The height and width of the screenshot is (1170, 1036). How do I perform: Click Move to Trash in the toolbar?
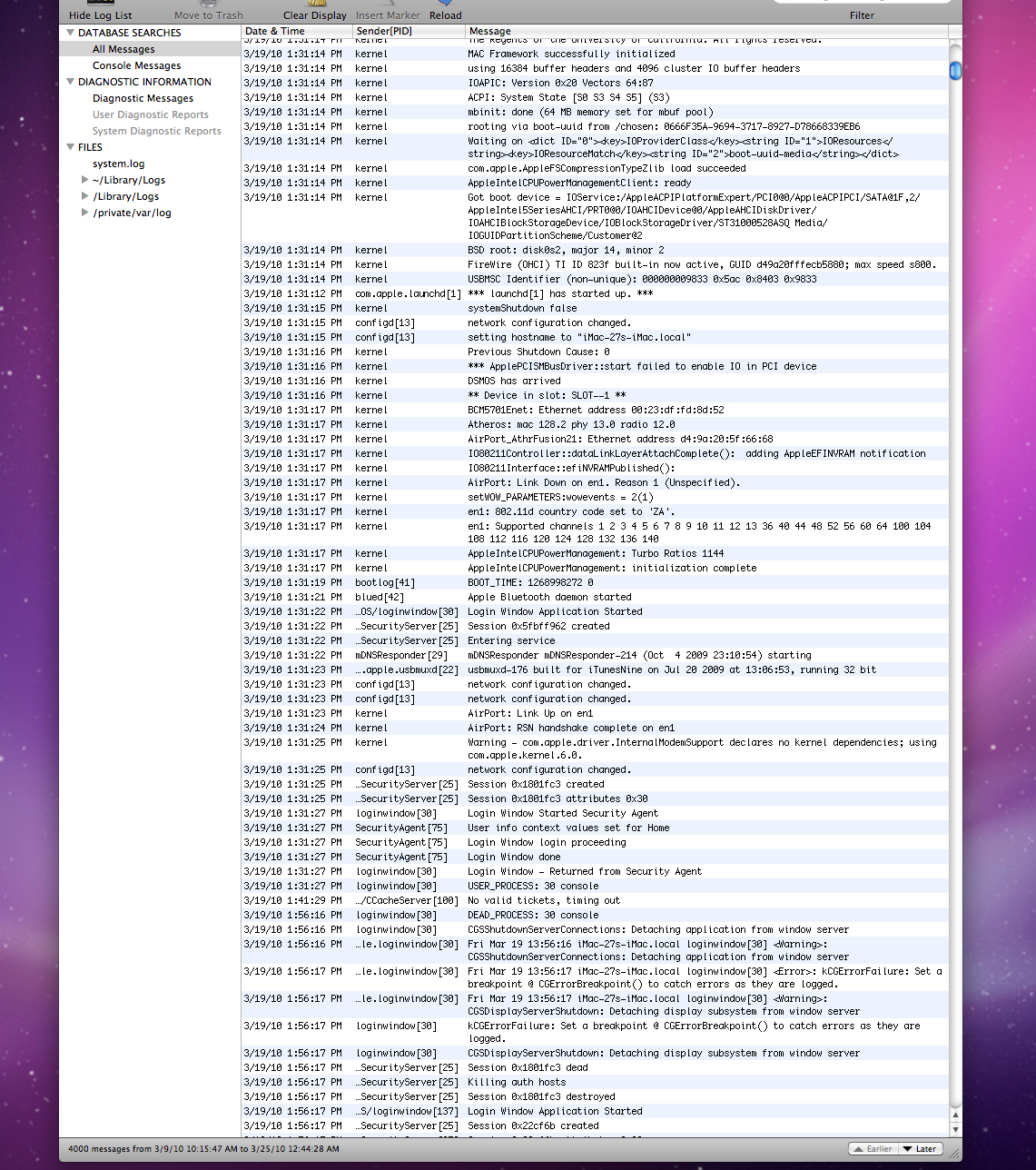[209, 12]
